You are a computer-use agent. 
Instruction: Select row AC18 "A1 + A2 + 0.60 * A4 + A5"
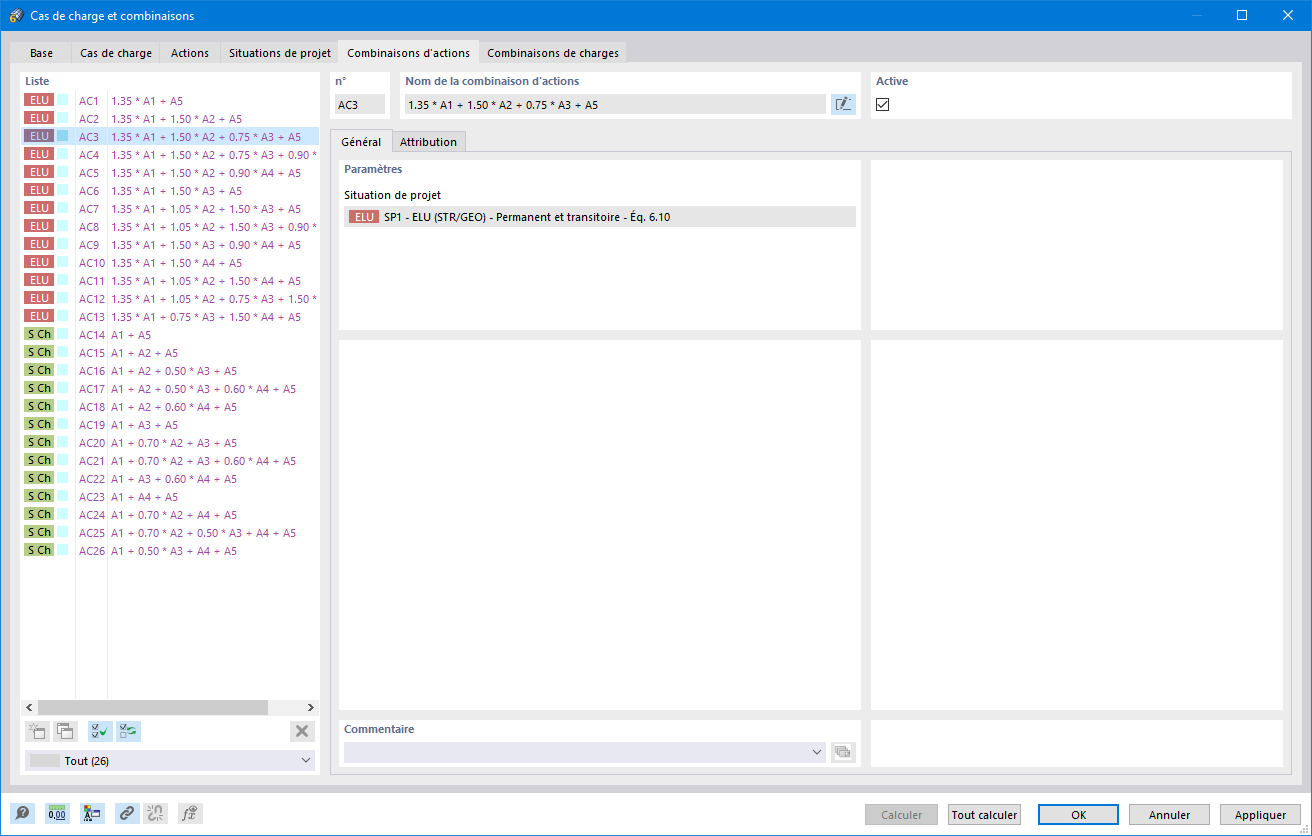point(170,406)
